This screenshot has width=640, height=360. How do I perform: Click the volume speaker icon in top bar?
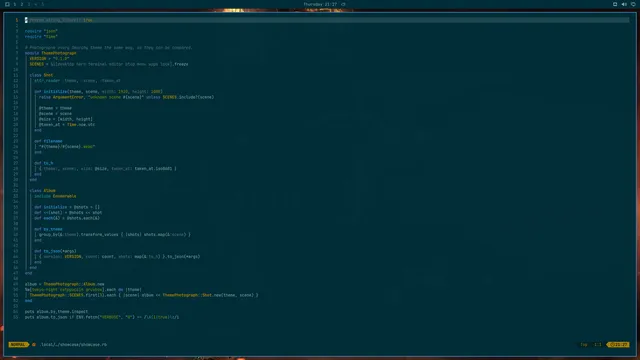click(x=624, y=4)
